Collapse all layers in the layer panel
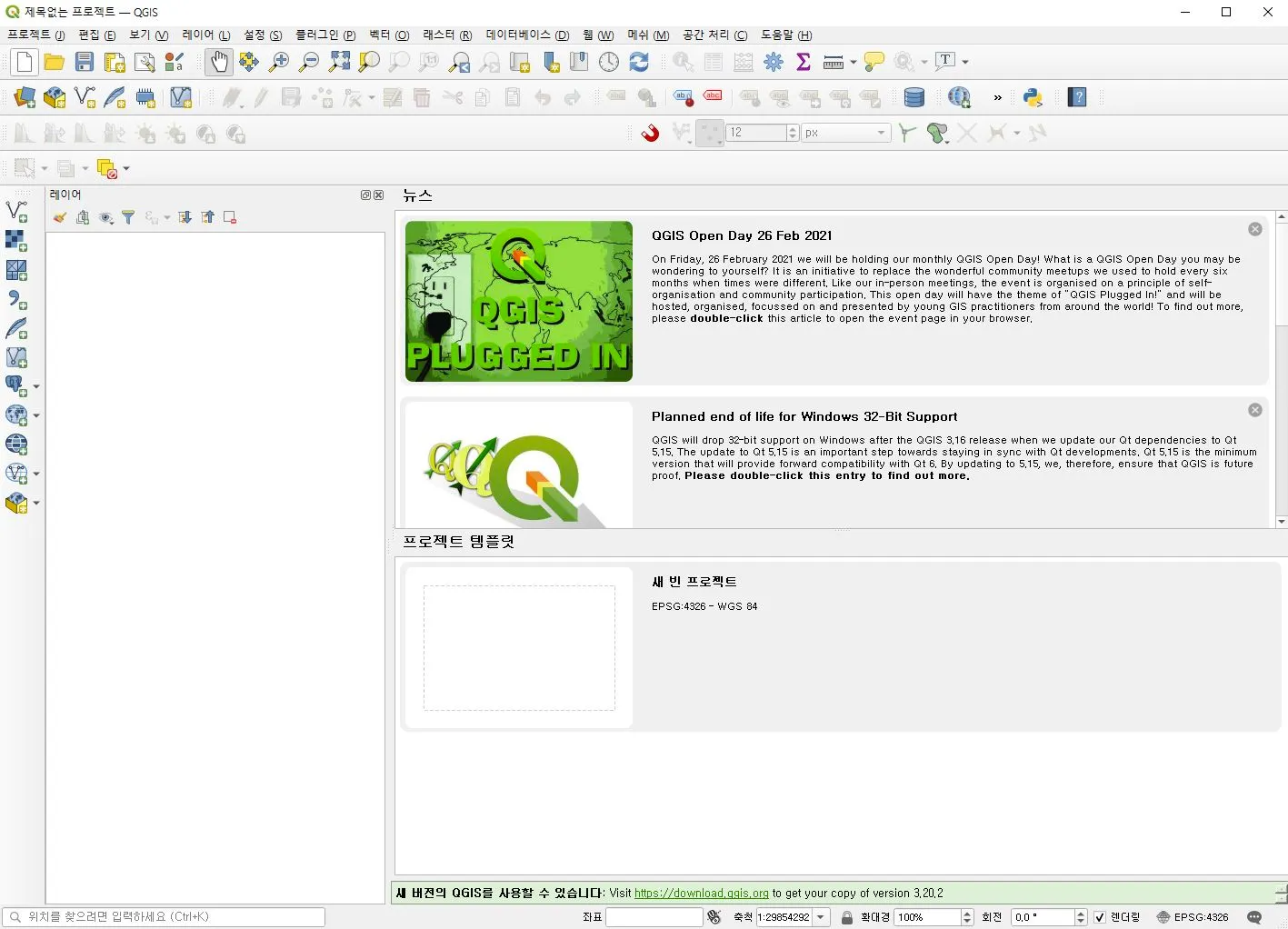Viewport: 1288px width, 929px height. tap(207, 217)
